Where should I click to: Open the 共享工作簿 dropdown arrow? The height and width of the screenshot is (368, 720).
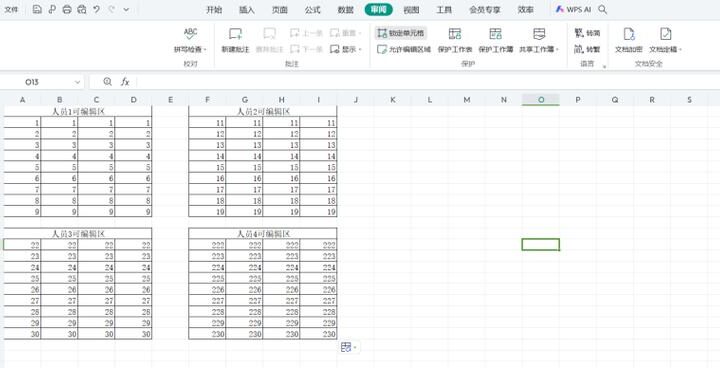tap(557, 50)
